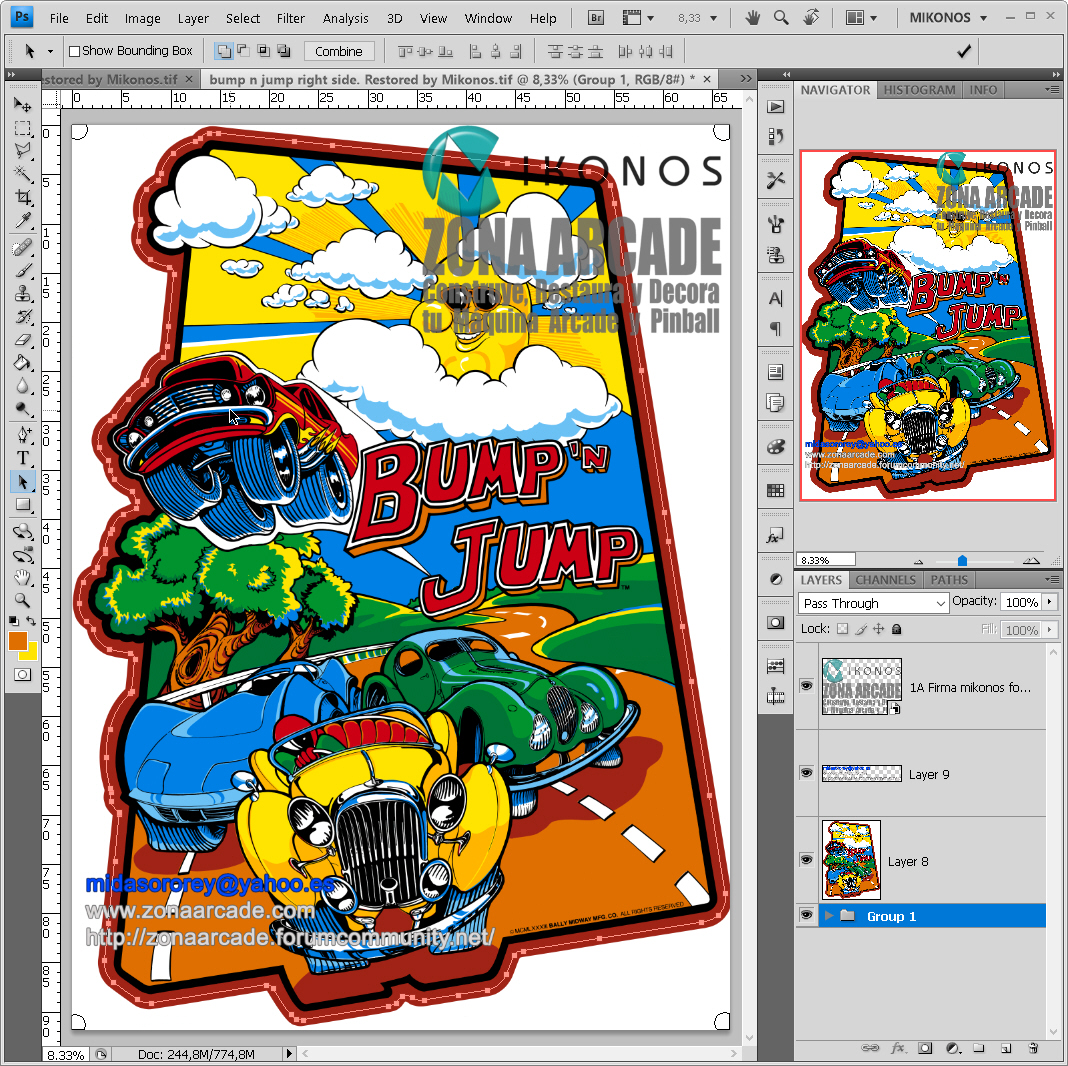1068x1066 pixels.
Task: Open the Character panel icon
Action: (777, 298)
